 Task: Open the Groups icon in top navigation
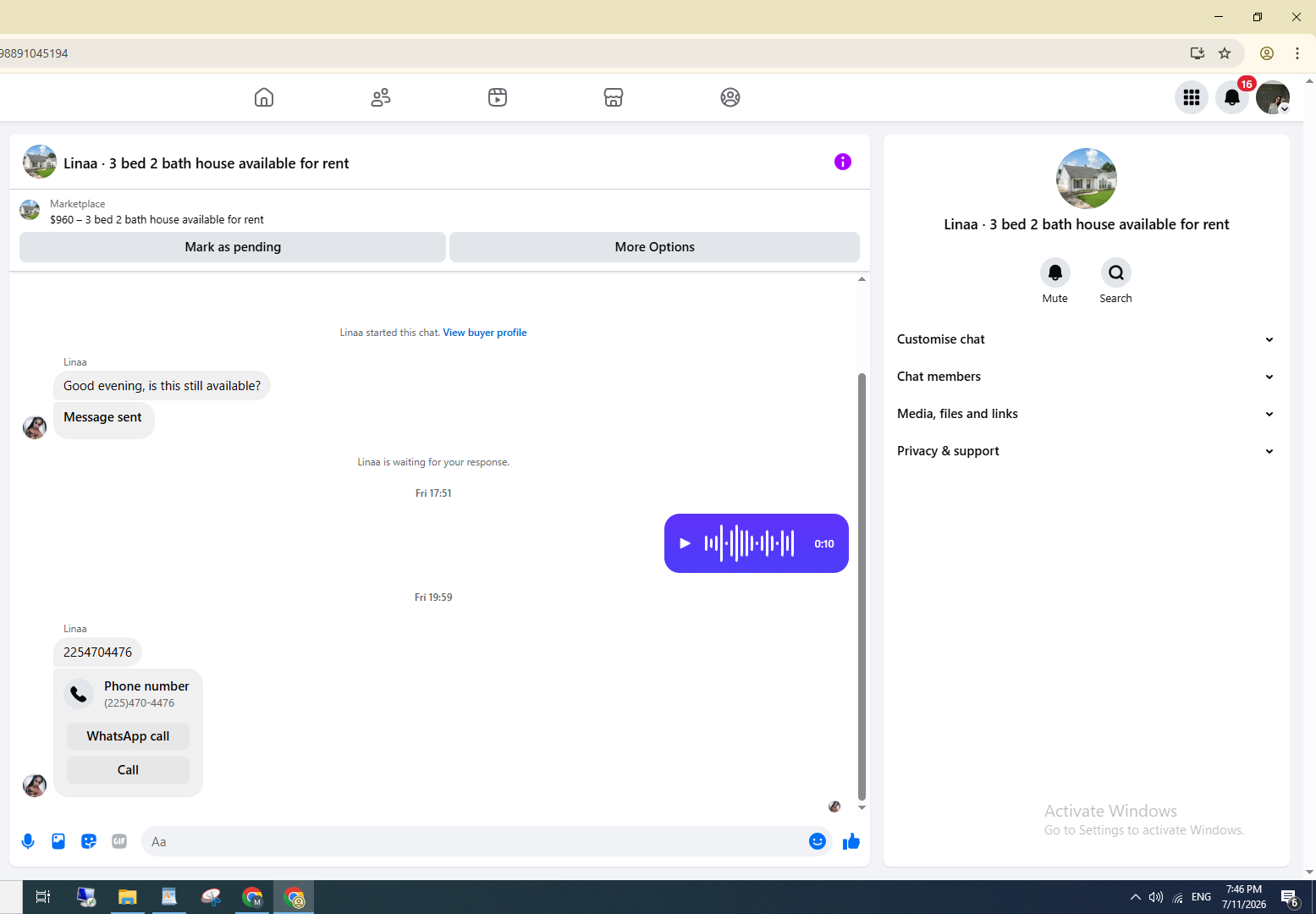point(730,97)
